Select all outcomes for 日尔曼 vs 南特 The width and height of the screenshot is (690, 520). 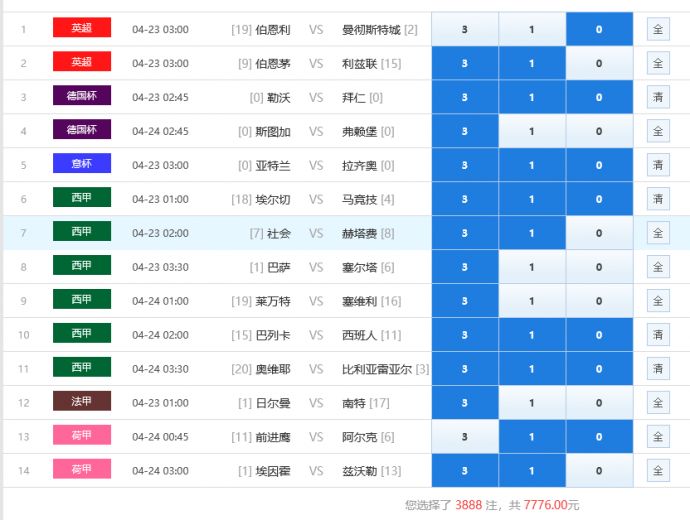point(658,403)
